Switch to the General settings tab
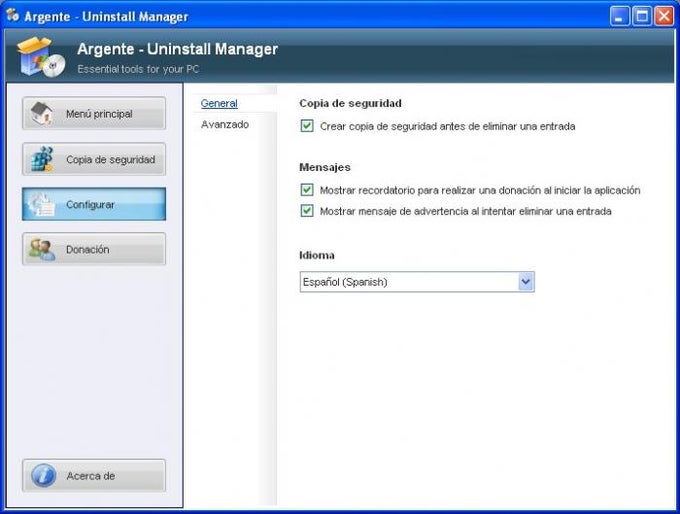 tap(219, 103)
